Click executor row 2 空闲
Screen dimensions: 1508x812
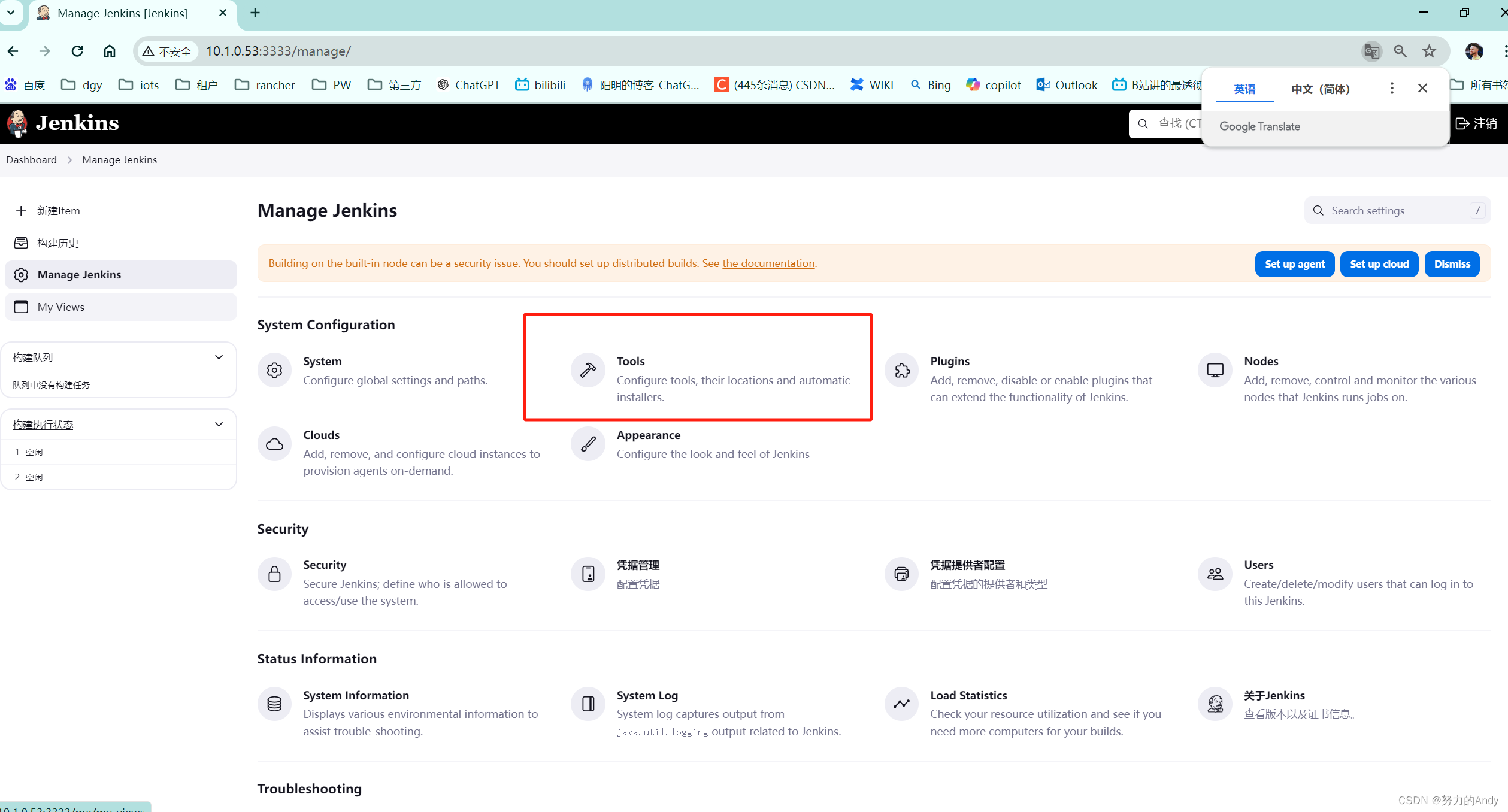pyautogui.click(x=119, y=477)
